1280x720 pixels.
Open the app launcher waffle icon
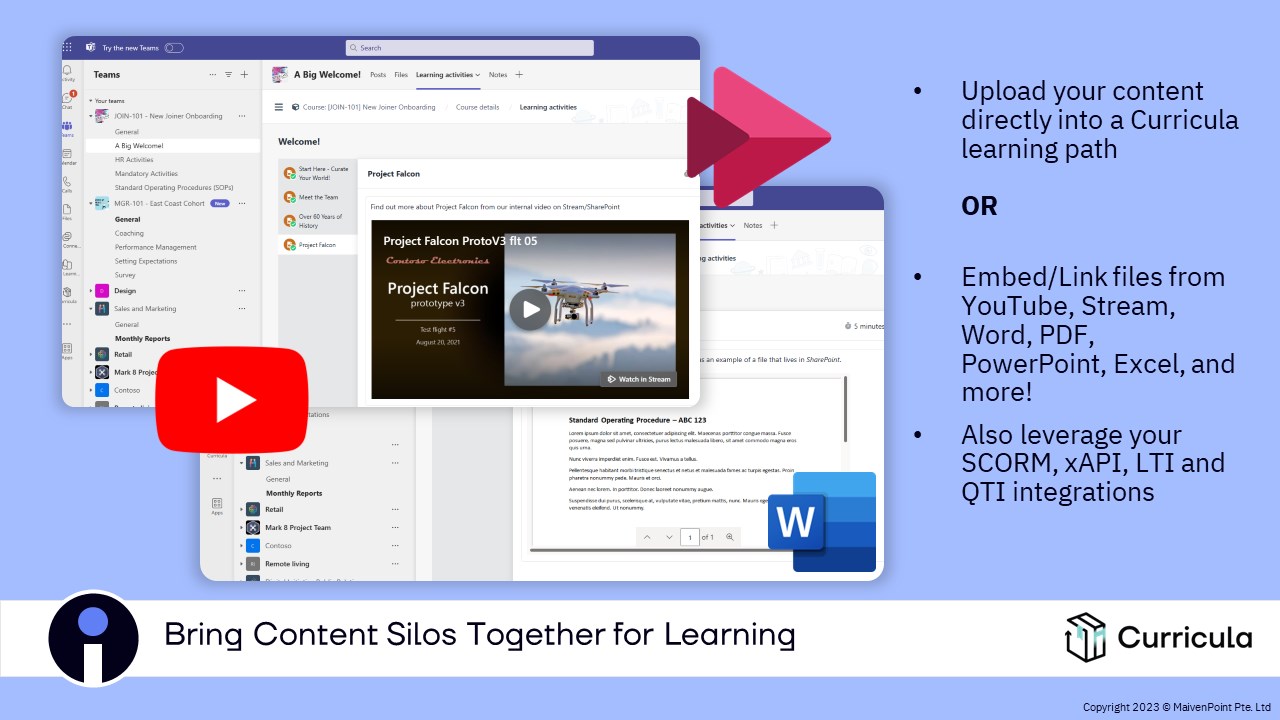click(x=68, y=47)
